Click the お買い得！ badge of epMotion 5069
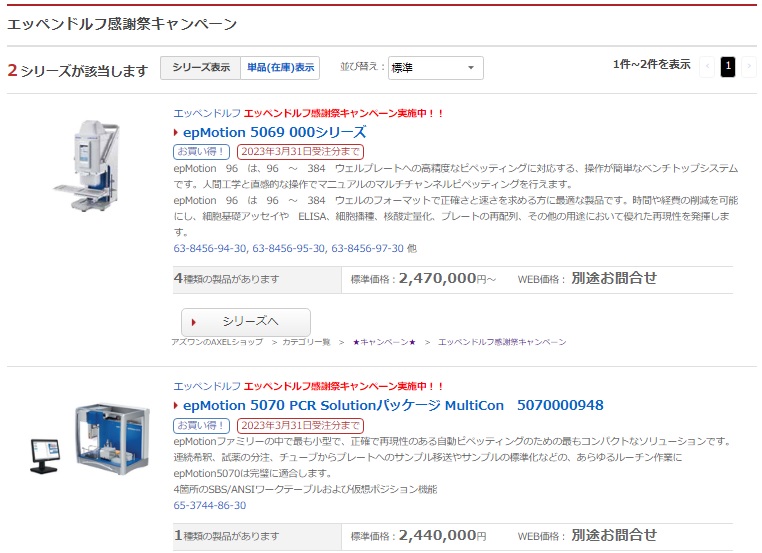 pos(201,152)
